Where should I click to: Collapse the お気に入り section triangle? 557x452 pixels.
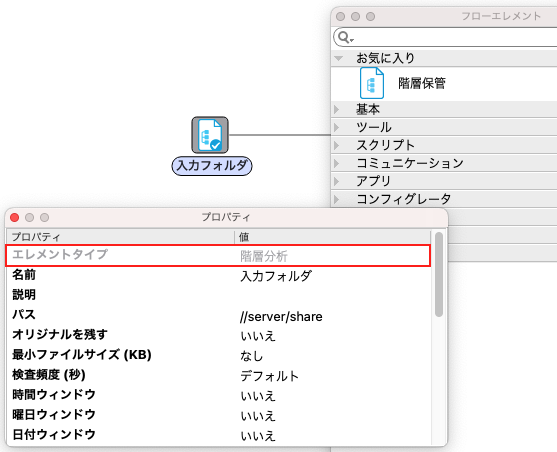[339, 58]
